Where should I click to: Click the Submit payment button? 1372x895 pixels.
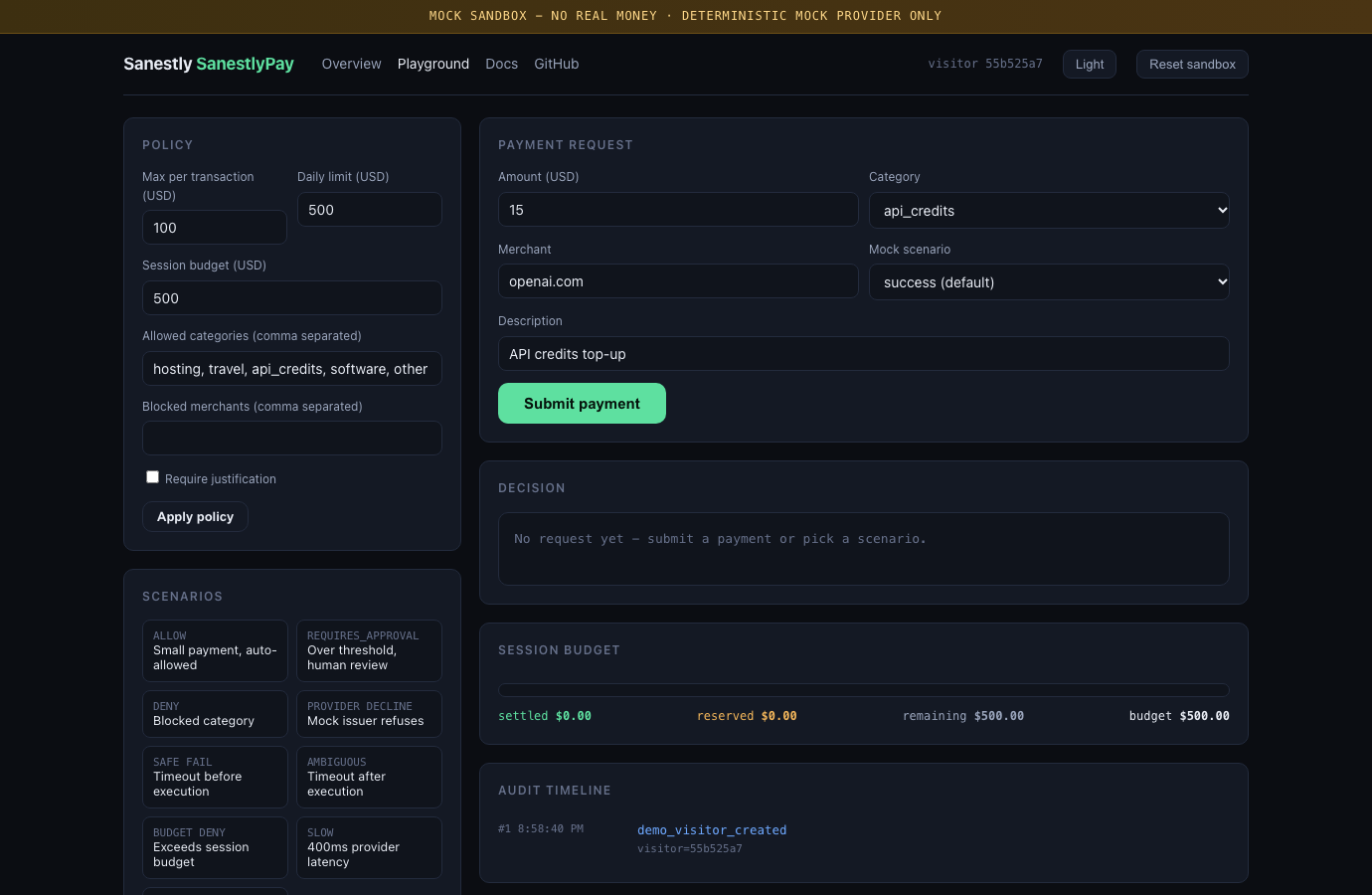pyautogui.click(x=582, y=403)
